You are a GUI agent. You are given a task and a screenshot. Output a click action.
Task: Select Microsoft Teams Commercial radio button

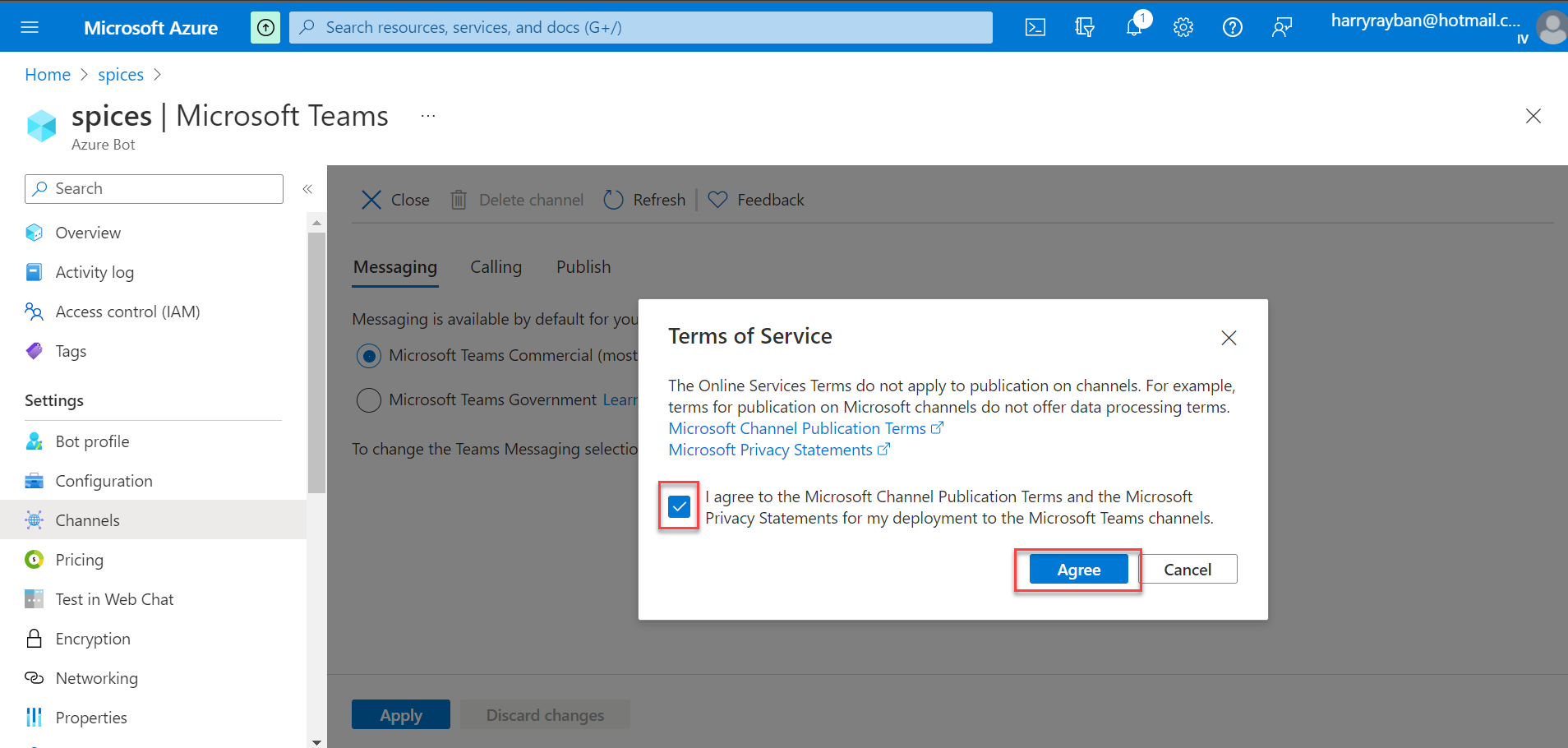pos(369,356)
